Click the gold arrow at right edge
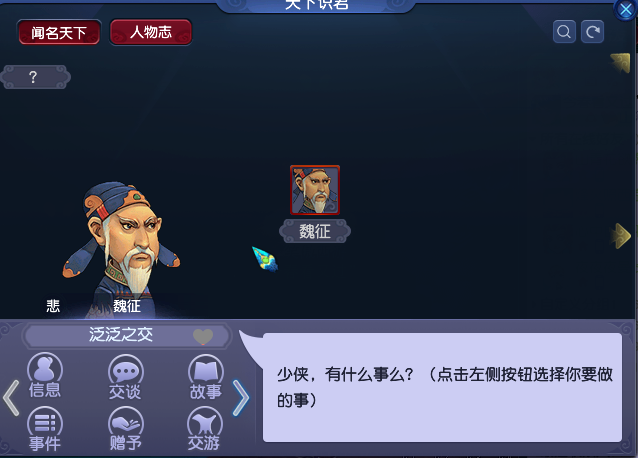This screenshot has width=638, height=458. pyautogui.click(x=620, y=236)
